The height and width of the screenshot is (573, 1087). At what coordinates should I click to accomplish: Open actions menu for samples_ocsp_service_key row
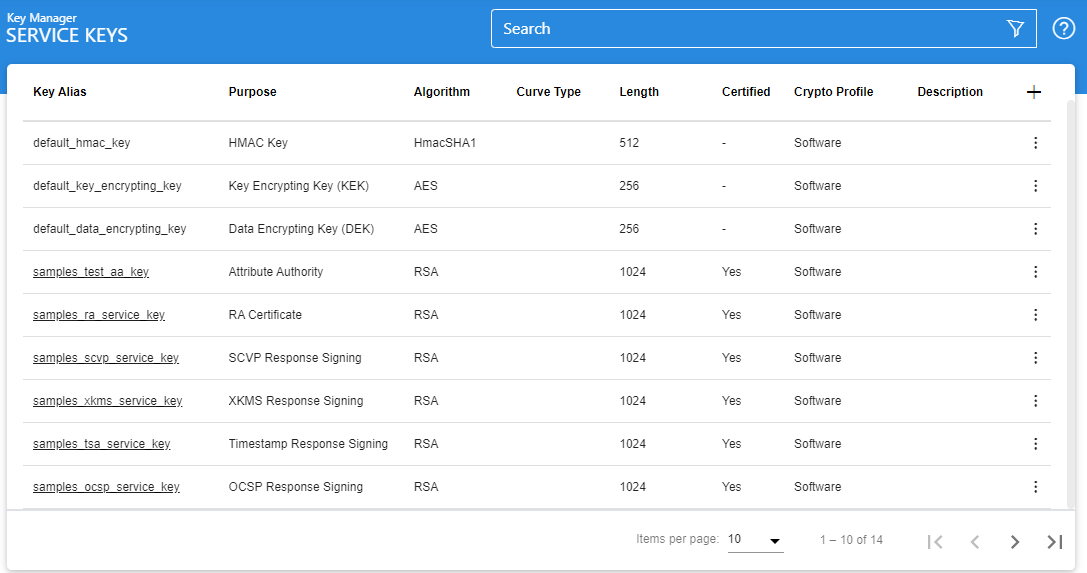1035,487
